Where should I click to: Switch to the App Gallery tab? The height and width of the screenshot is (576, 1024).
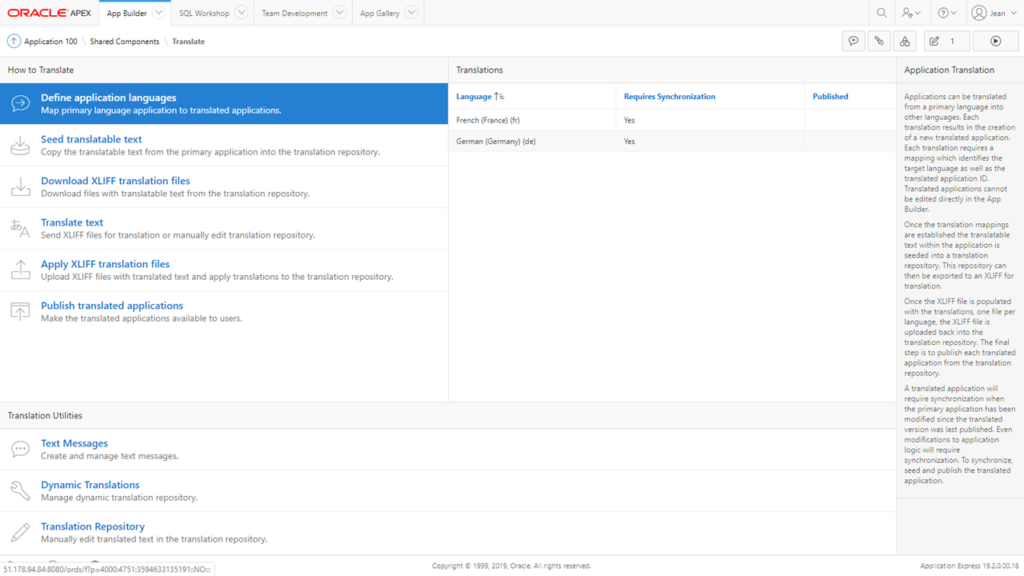click(379, 13)
